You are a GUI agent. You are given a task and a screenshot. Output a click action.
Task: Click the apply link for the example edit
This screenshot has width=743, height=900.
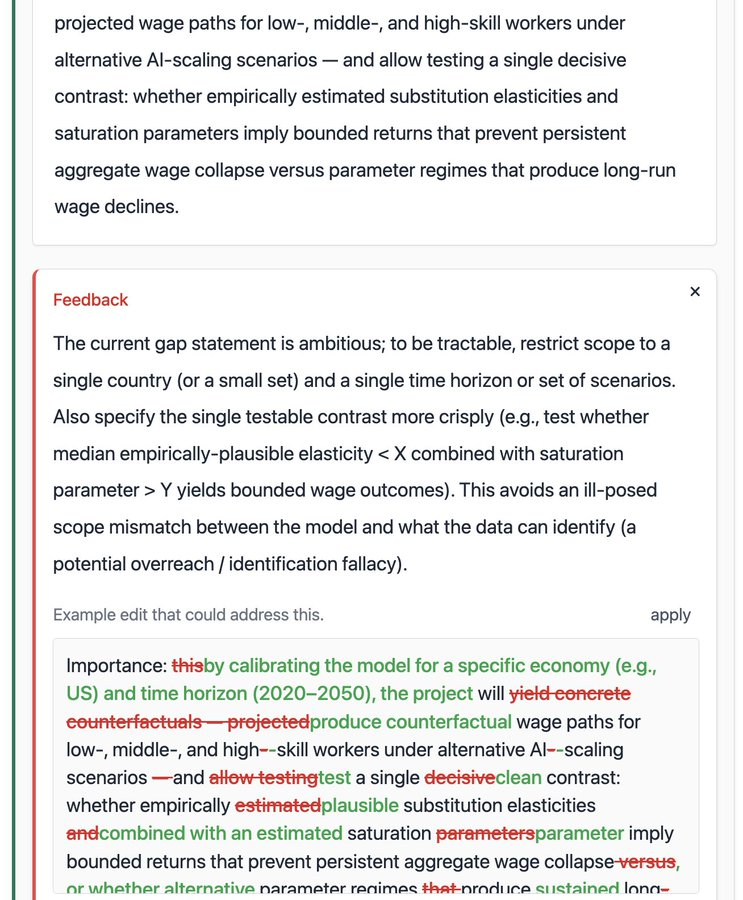coord(670,615)
